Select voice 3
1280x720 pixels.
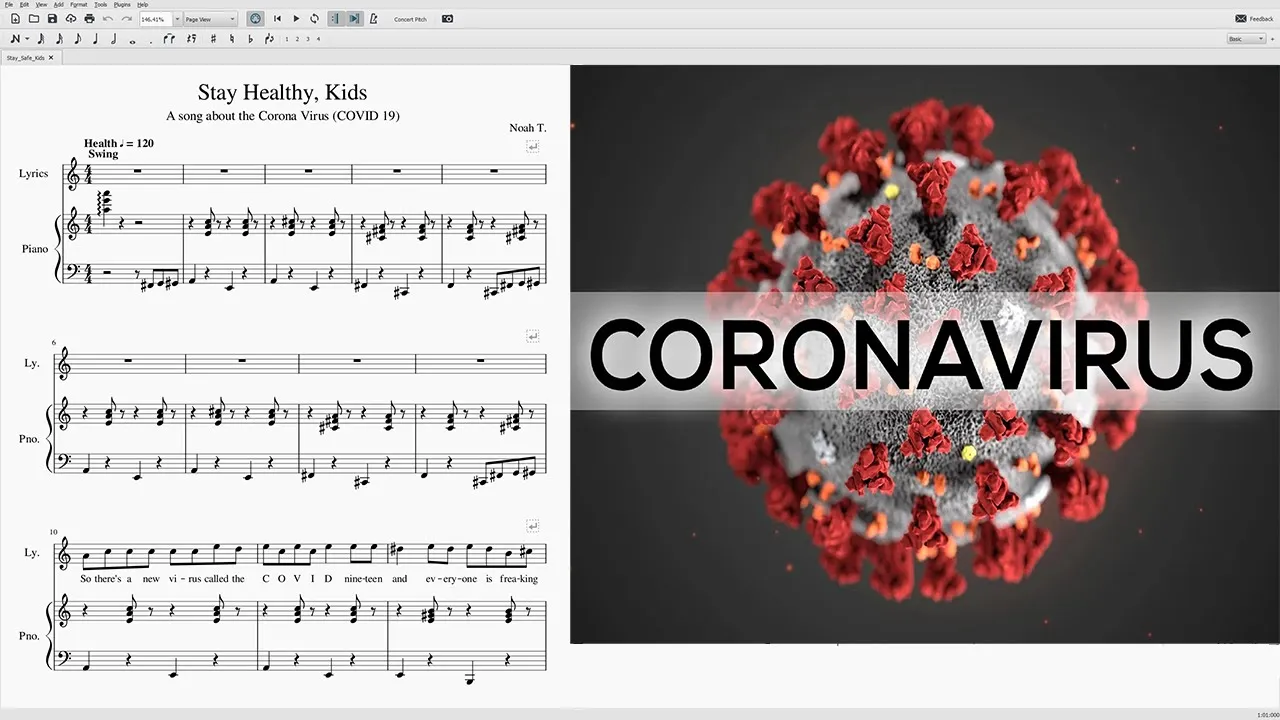pos(308,39)
